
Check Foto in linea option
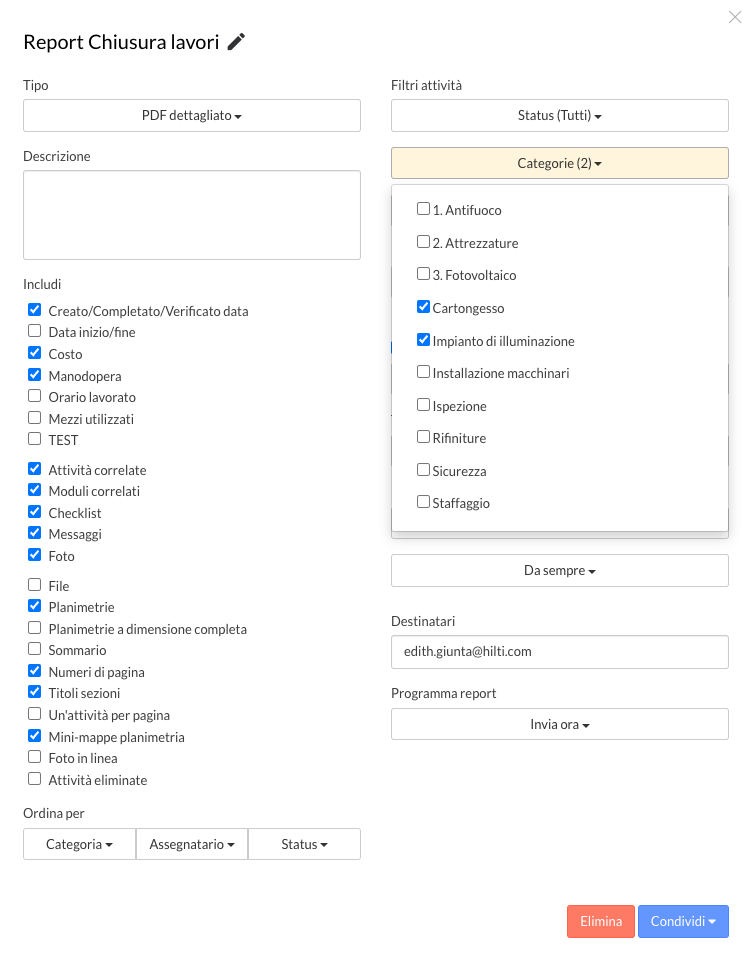click(x=34, y=757)
